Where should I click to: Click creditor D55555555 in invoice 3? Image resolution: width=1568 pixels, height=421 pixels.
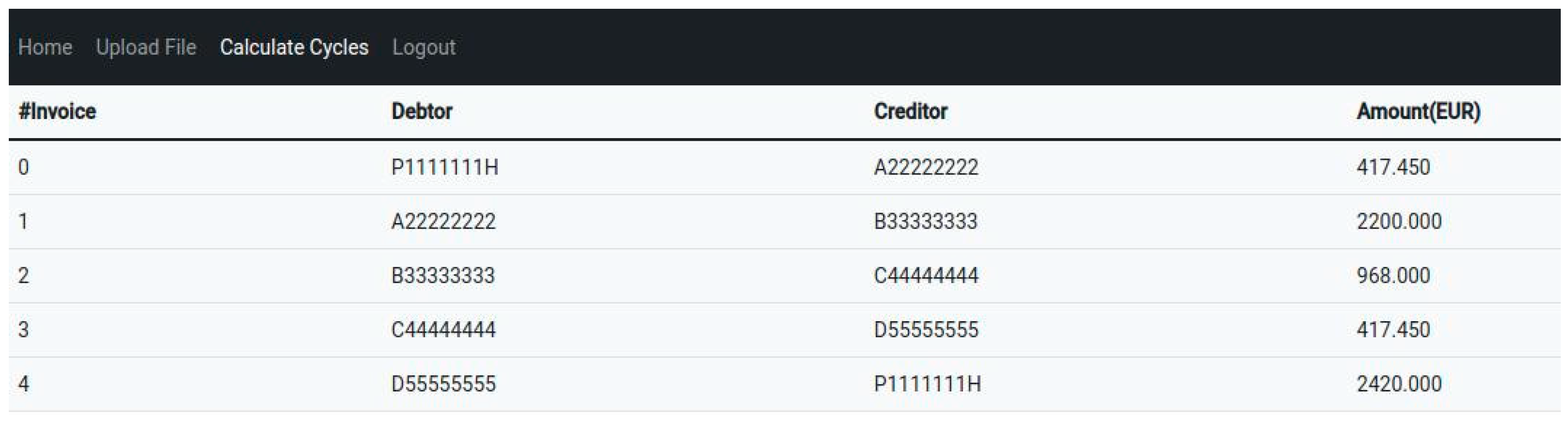(x=926, y=329)
